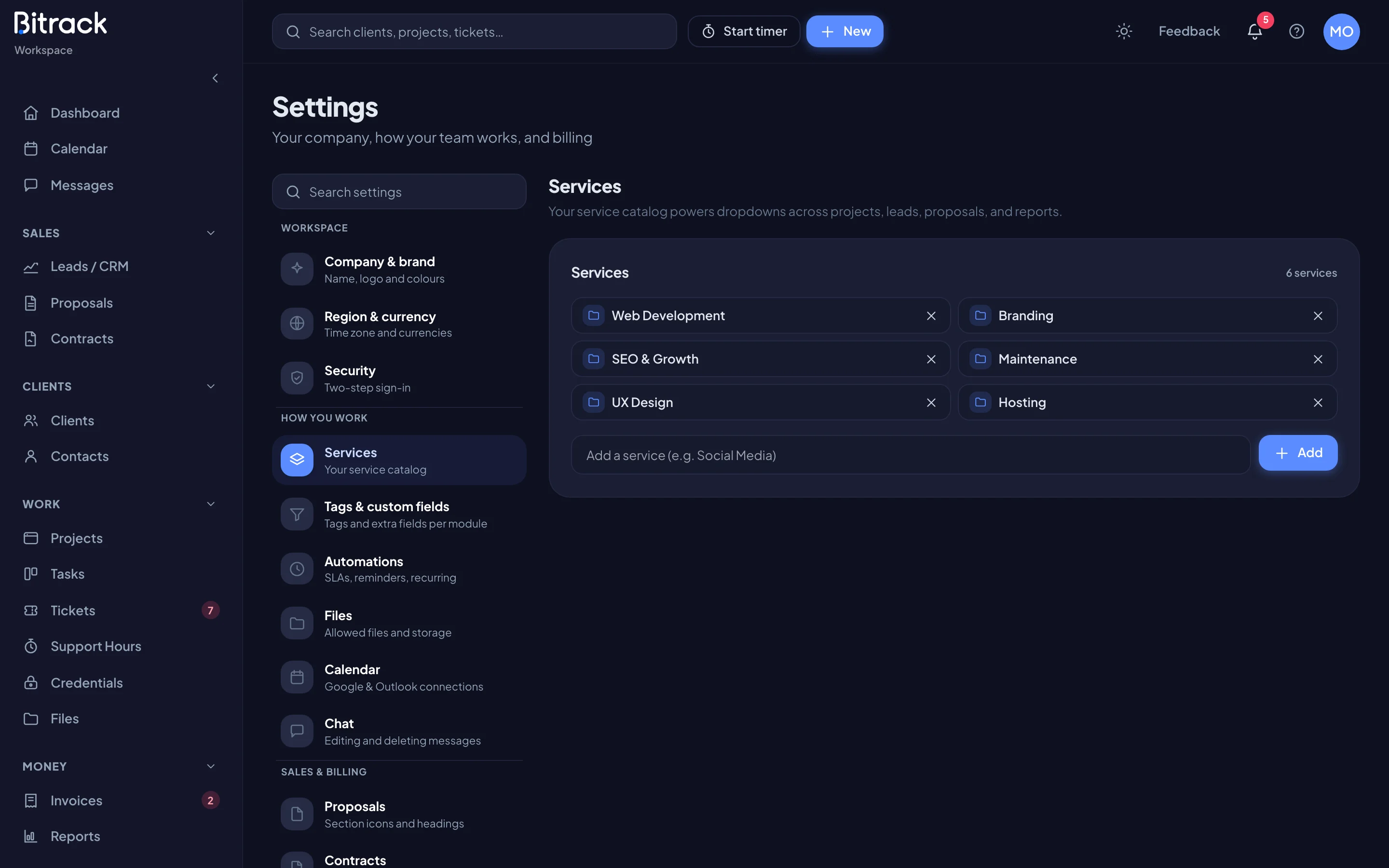Collapse the left sidebar with the arrow
The width and height of the screenshot is (1389, 868).
pyautogui.click(x=215, y=78)
